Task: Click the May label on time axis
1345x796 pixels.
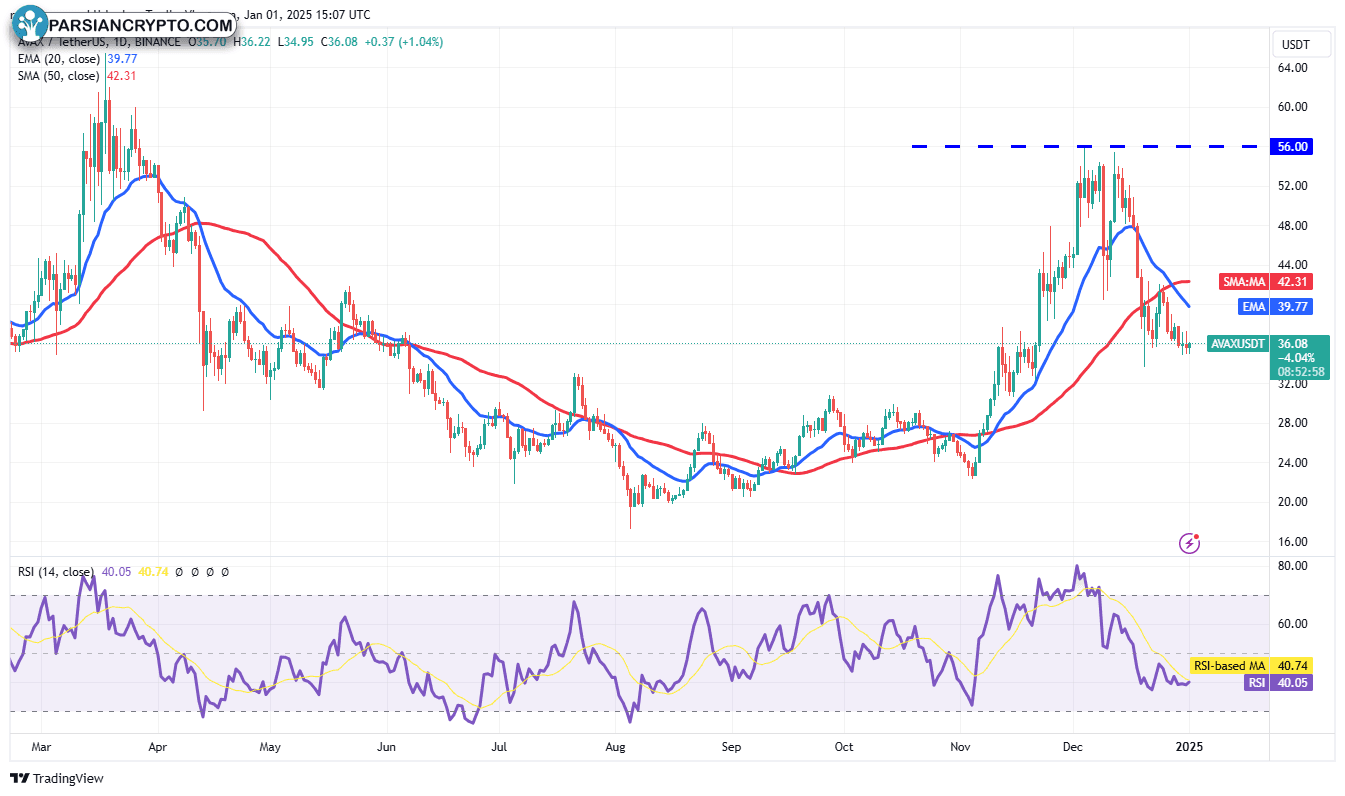Action: click(x=272, y=746)
